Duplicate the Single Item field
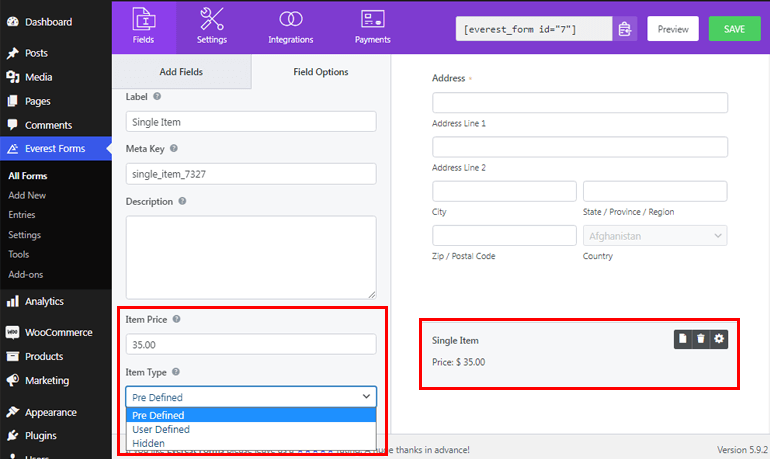Viewport: 770px width, 459px height. pyautogui.click(x=683, y=339)
